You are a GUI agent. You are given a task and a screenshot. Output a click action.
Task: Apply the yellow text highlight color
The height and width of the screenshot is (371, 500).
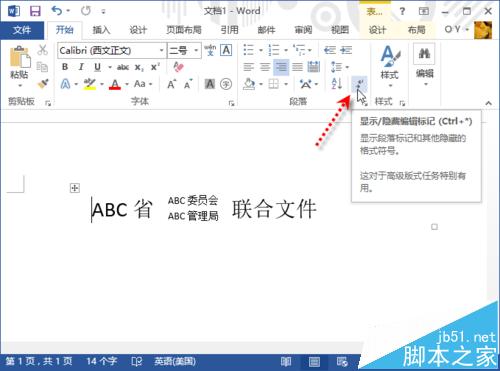coord(90,84)
